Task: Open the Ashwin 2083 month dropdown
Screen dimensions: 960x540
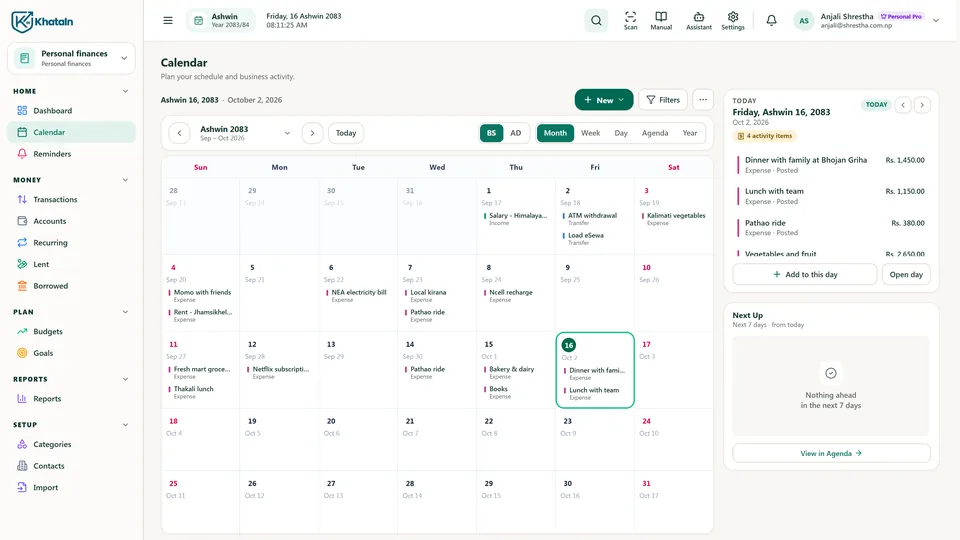Action: tap(245, 133)
